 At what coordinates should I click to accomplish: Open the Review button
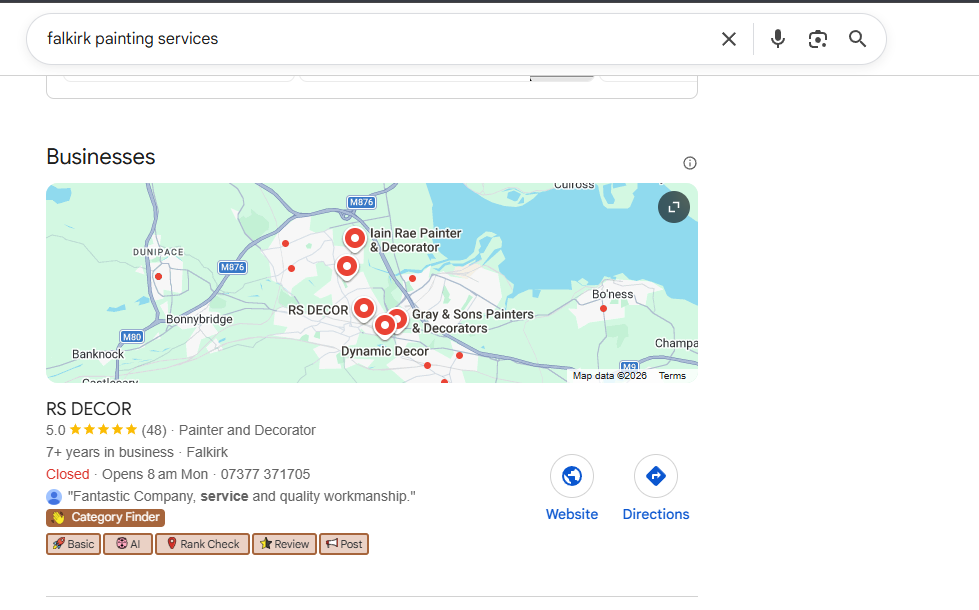pyautogui.click(x=284, y=544)
